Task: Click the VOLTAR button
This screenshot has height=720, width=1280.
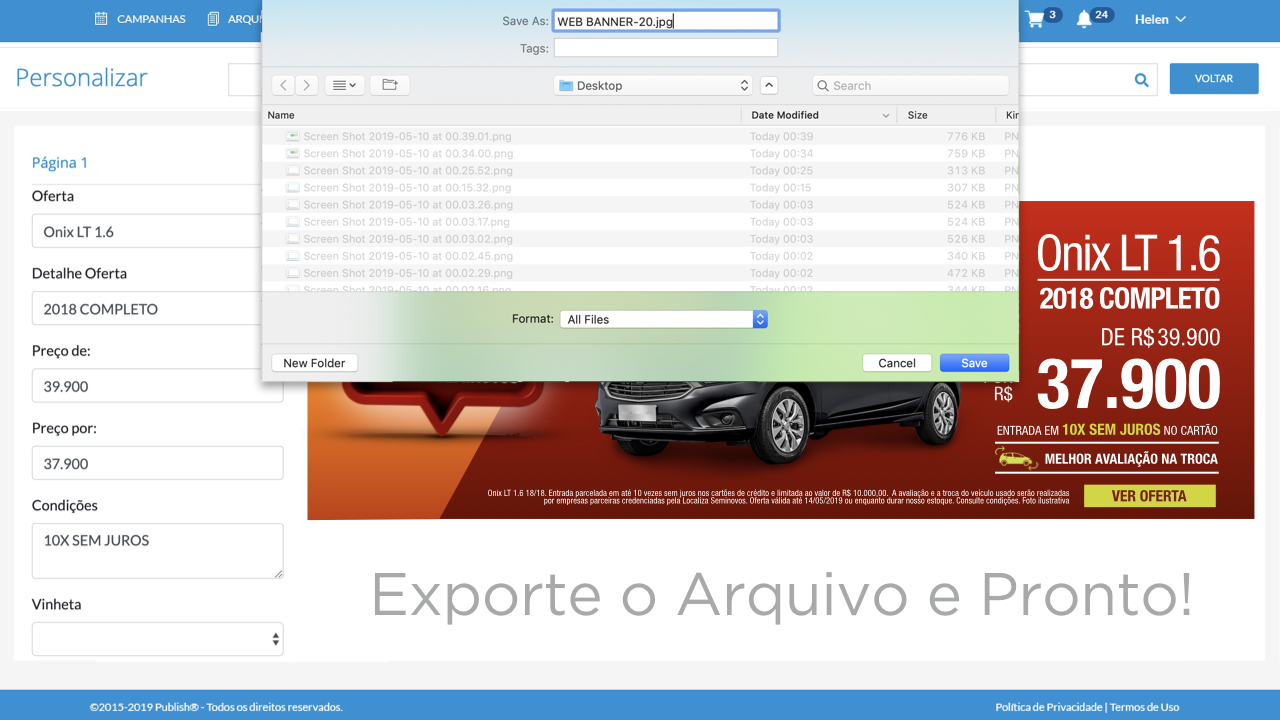Action: click(x=1214, y=79)
